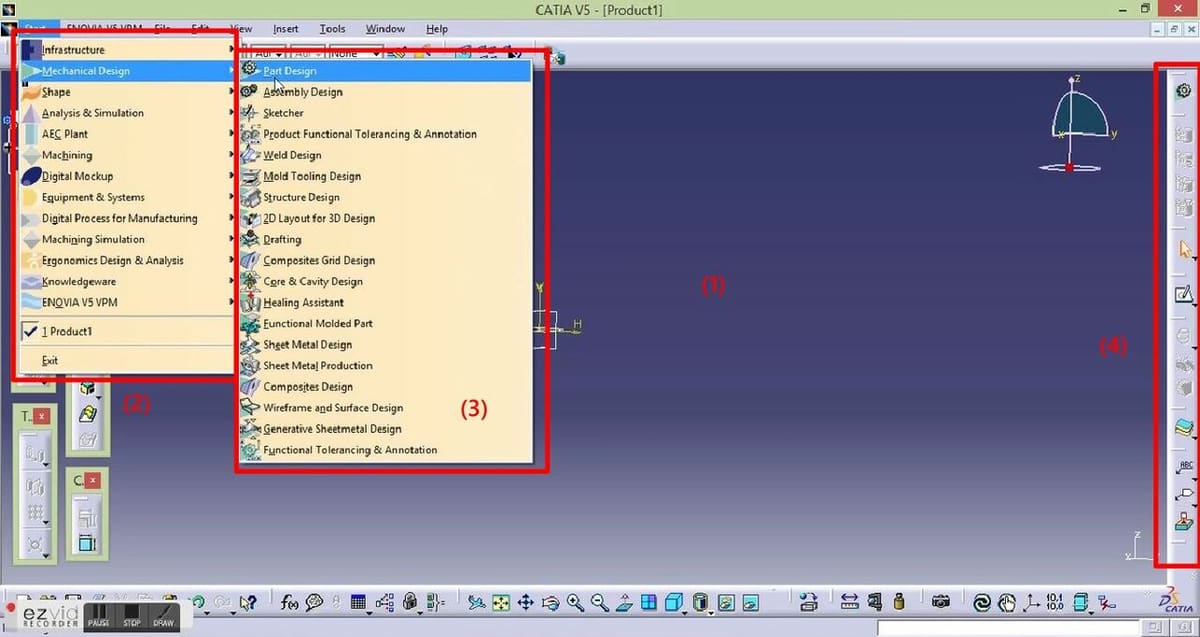Click the Measure Inertia weight icon

pos(899,602)
